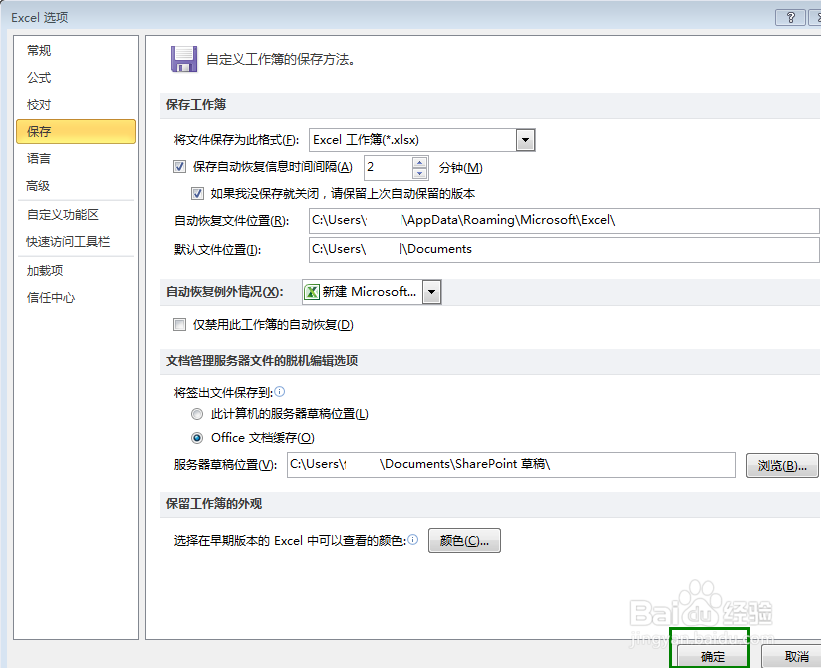Click the 新建 Microsoft... workbook selector
821x668 pixels.
[372, 292]
